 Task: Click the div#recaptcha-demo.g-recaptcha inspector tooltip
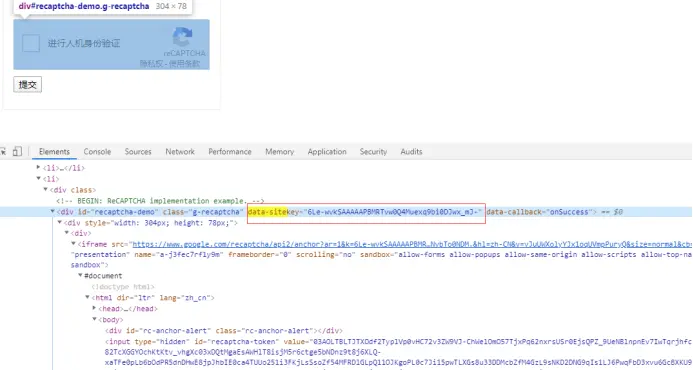(x=103, y=7)
